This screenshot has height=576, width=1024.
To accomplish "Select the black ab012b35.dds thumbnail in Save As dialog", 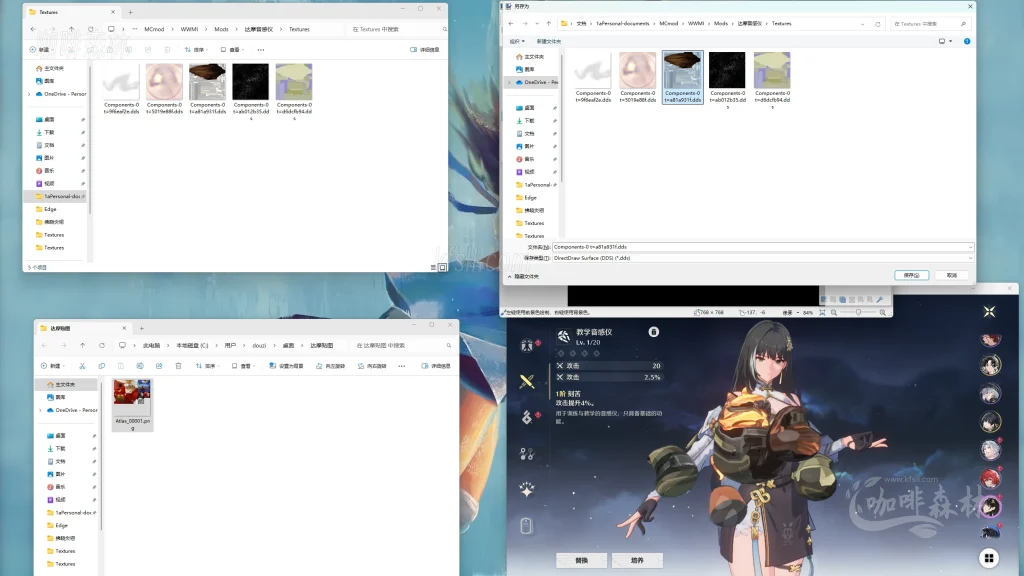I will pos(727,72).
